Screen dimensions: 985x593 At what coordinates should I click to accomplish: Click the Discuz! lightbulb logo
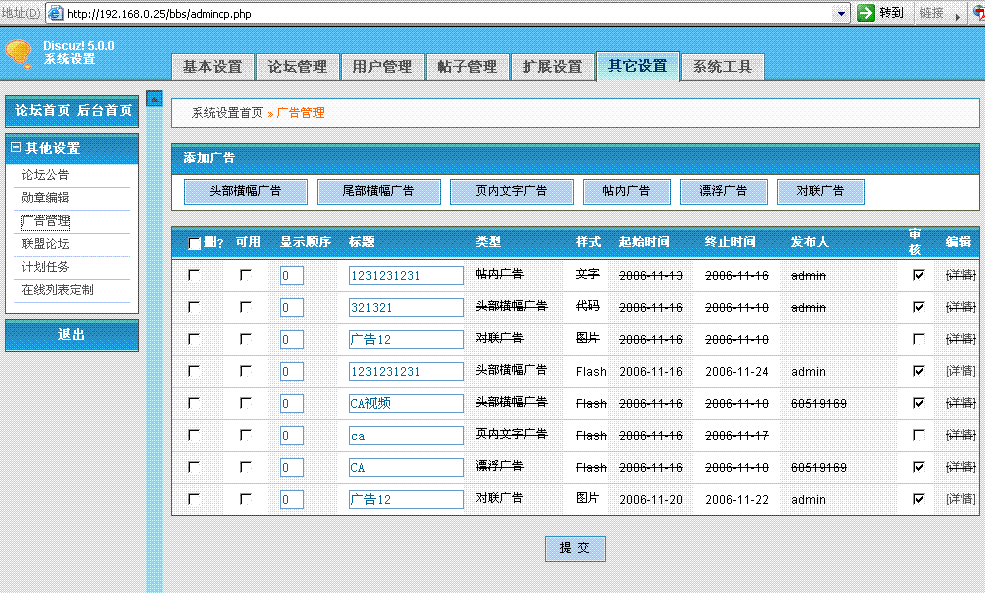pyautogui.click(x=19, y=54)
